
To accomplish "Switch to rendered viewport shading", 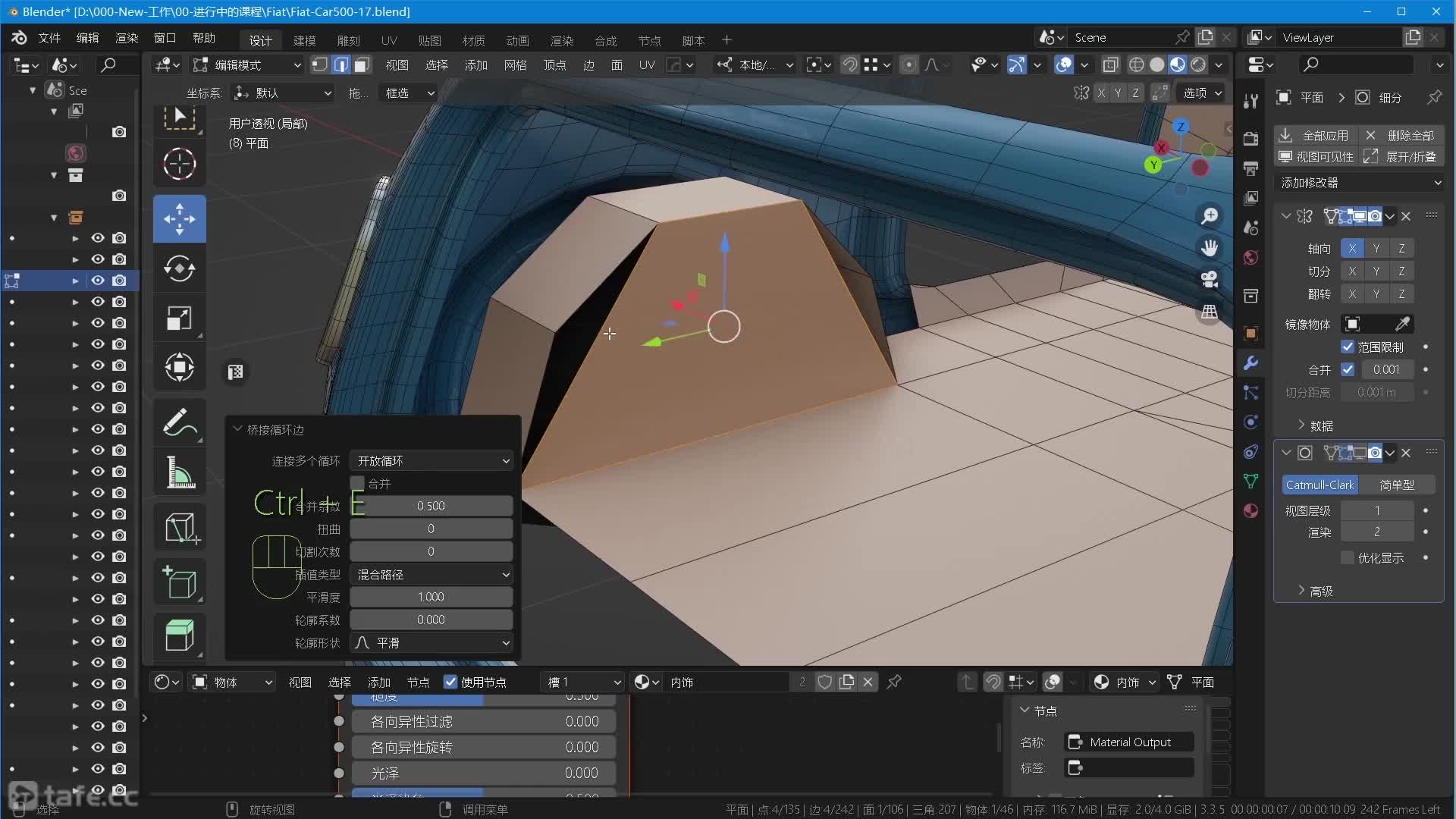I will click(x=1198, y=65).
